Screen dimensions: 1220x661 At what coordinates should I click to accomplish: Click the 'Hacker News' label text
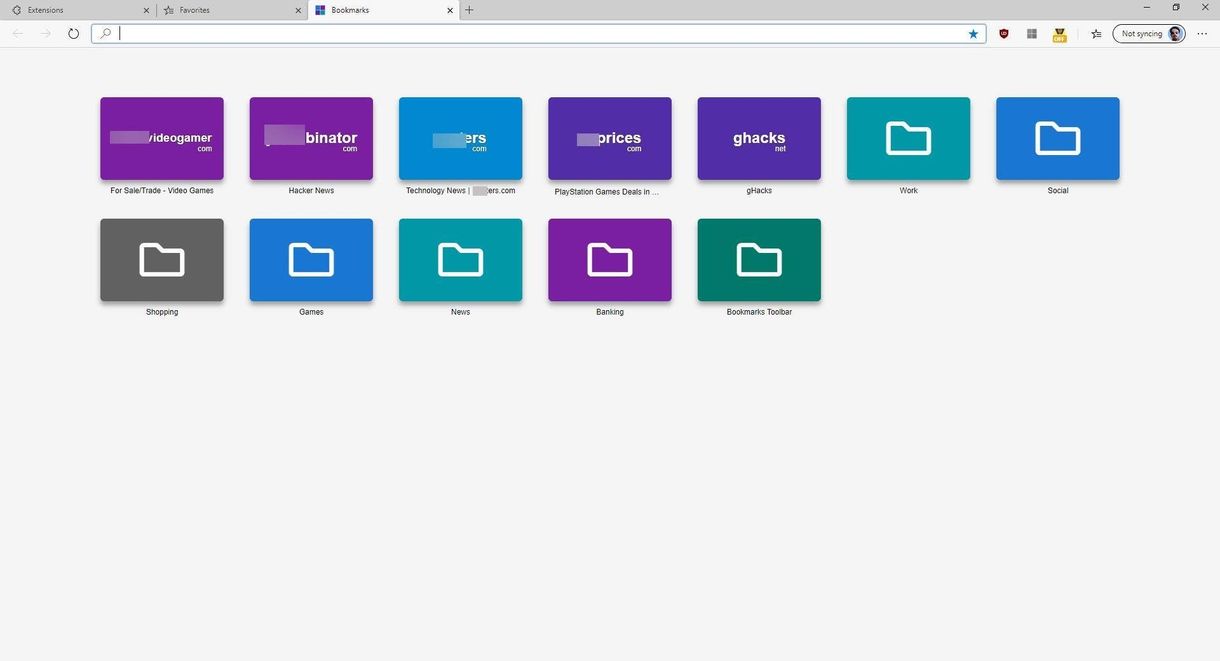coord(311,190)
